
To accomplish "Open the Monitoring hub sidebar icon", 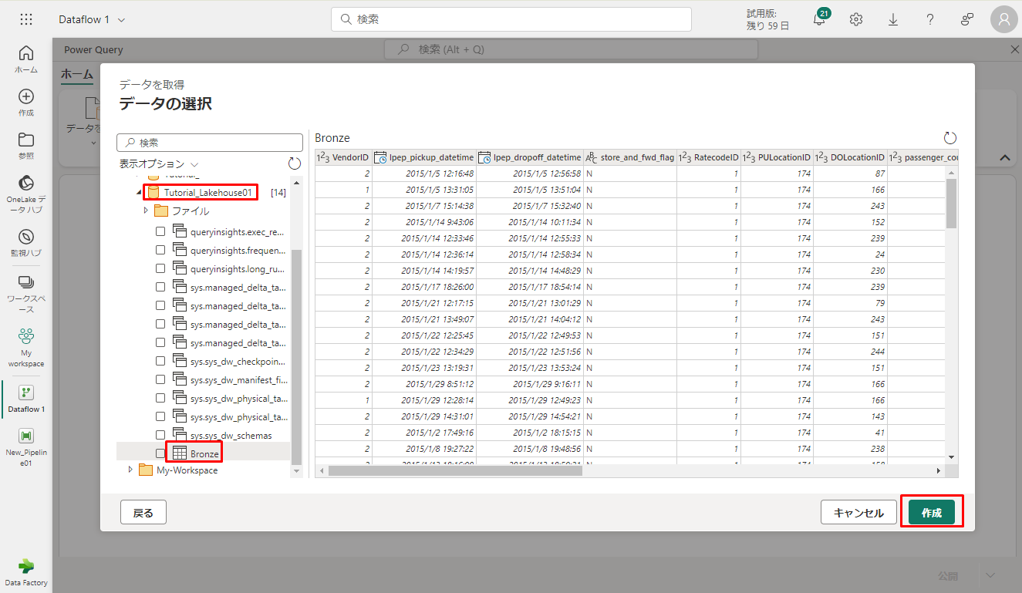I will (26, 243).
